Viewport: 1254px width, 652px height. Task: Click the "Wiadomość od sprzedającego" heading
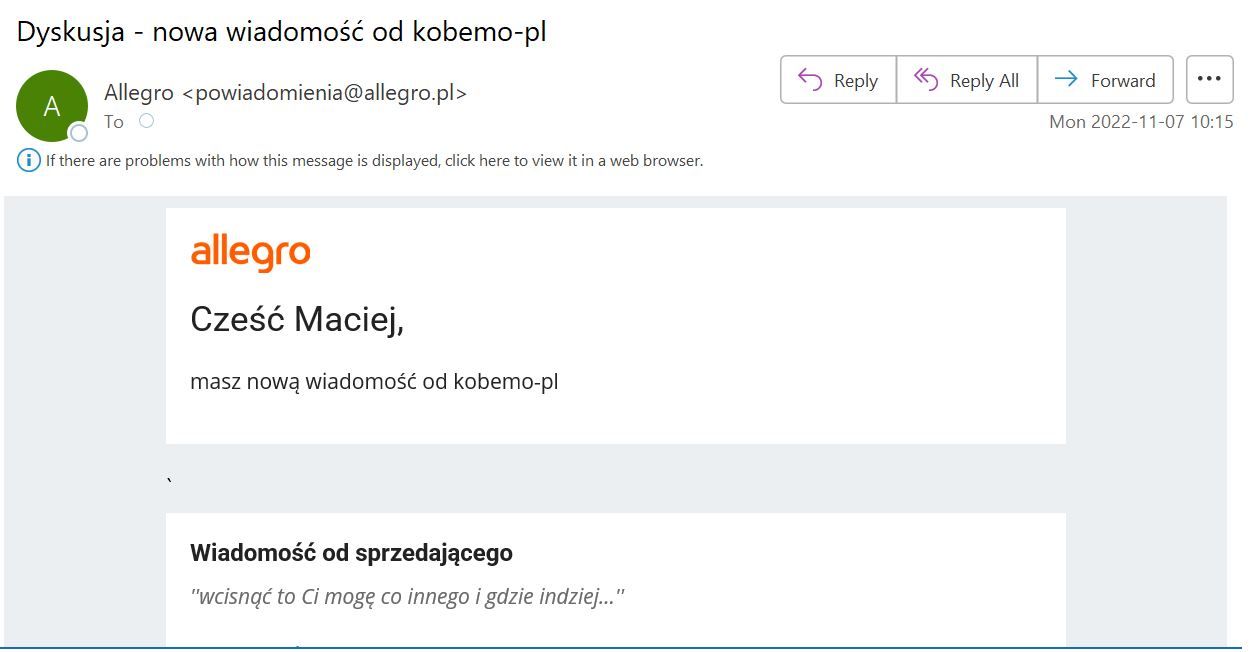pyautogui.click(x=351, y=552)
